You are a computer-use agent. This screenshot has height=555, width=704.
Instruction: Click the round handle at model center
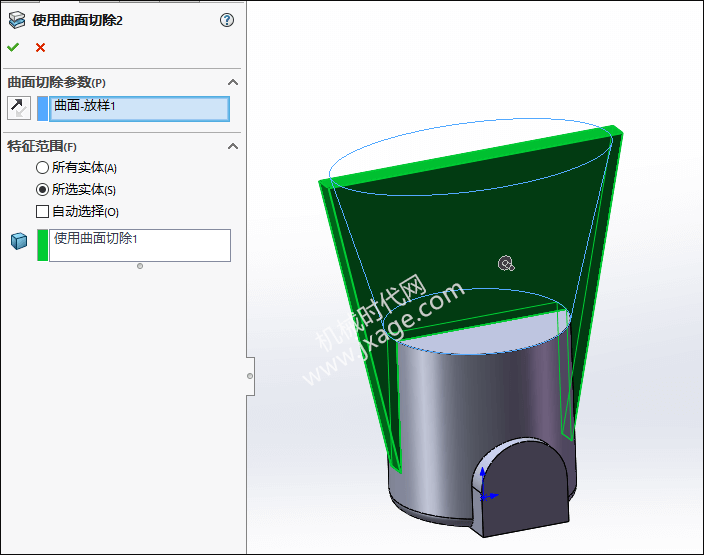(506, 264)
